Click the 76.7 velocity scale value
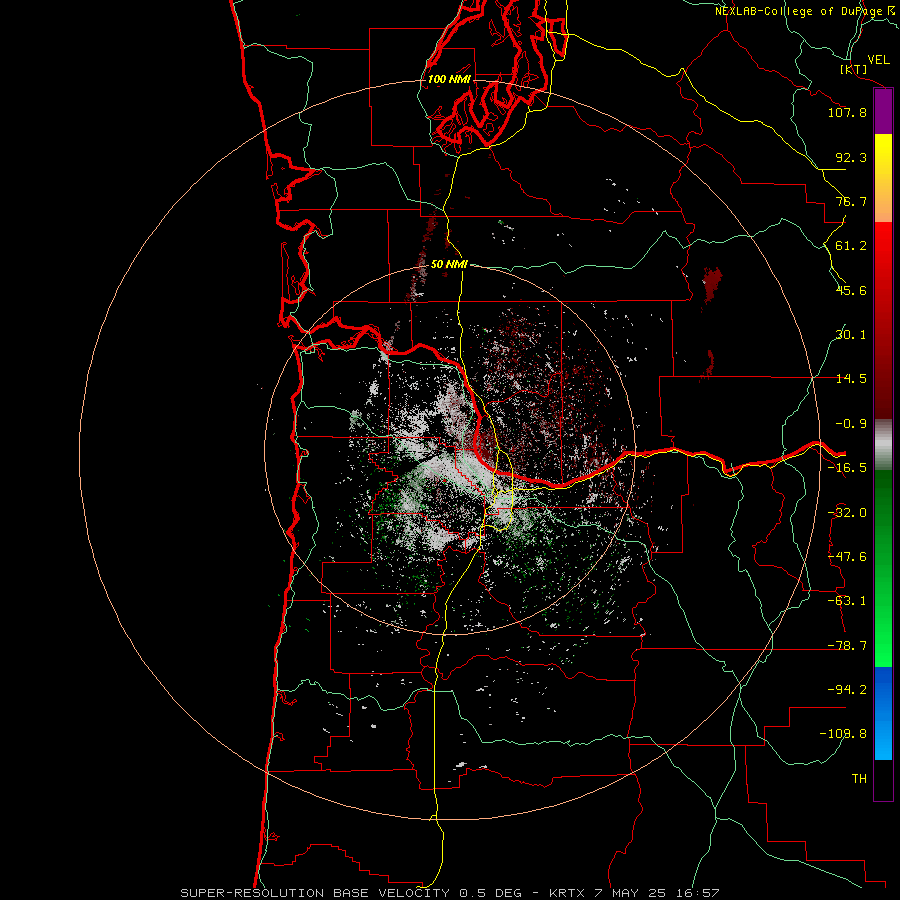The width and height of the screenshot is (900, 900). pyautogui.click(x=851, y=201)
